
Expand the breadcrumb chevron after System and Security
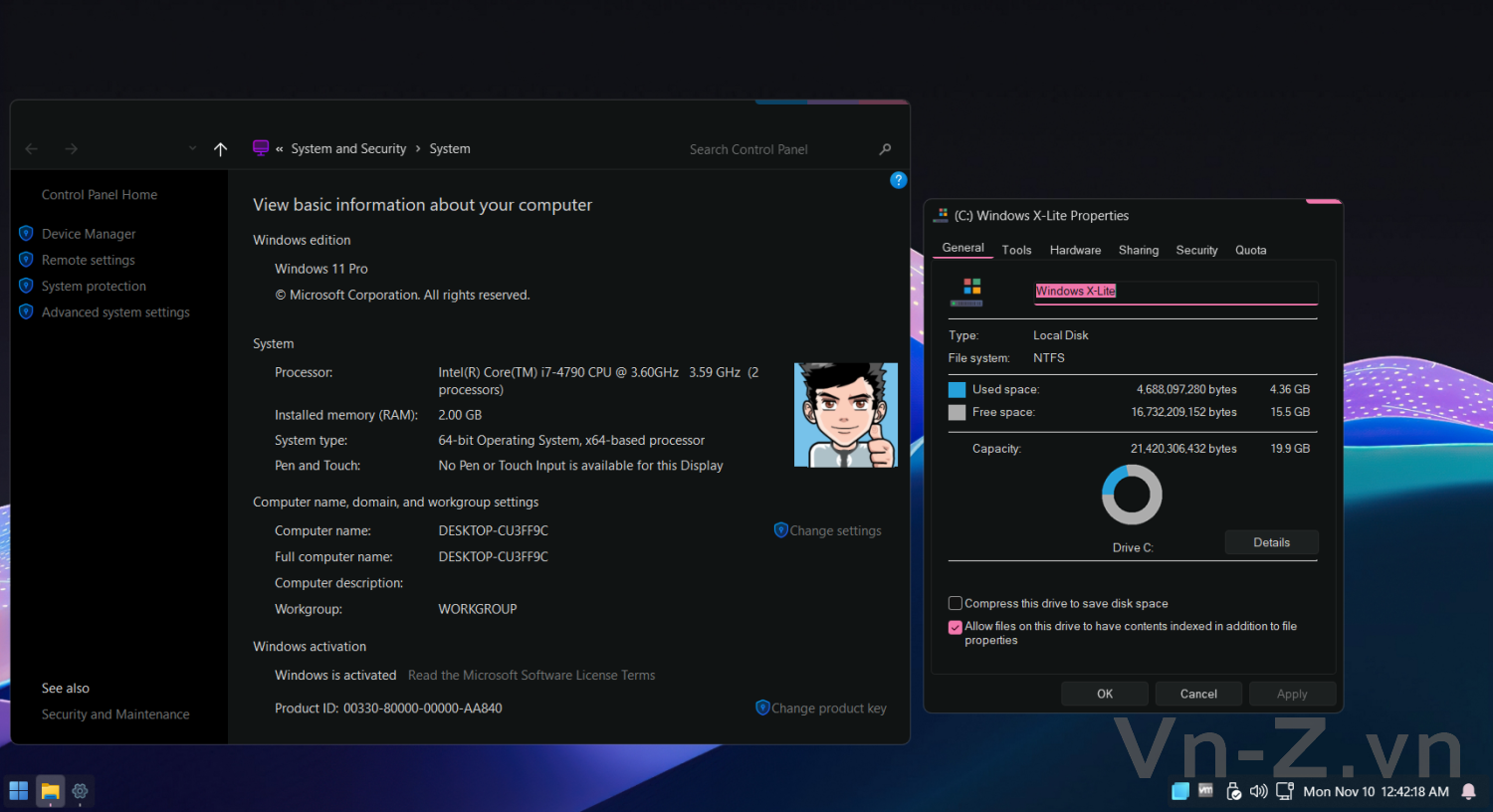pyautogui.click(x=418, y=149)
